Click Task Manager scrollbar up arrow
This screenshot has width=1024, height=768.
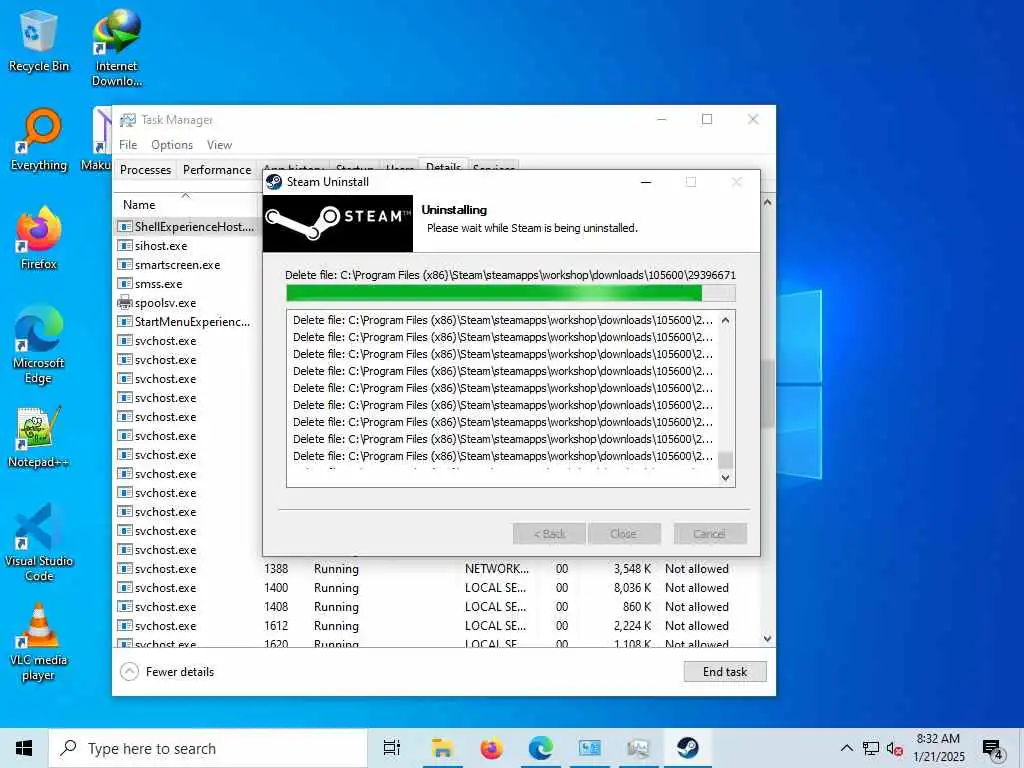pyautogui.click(x=767, y=203)
